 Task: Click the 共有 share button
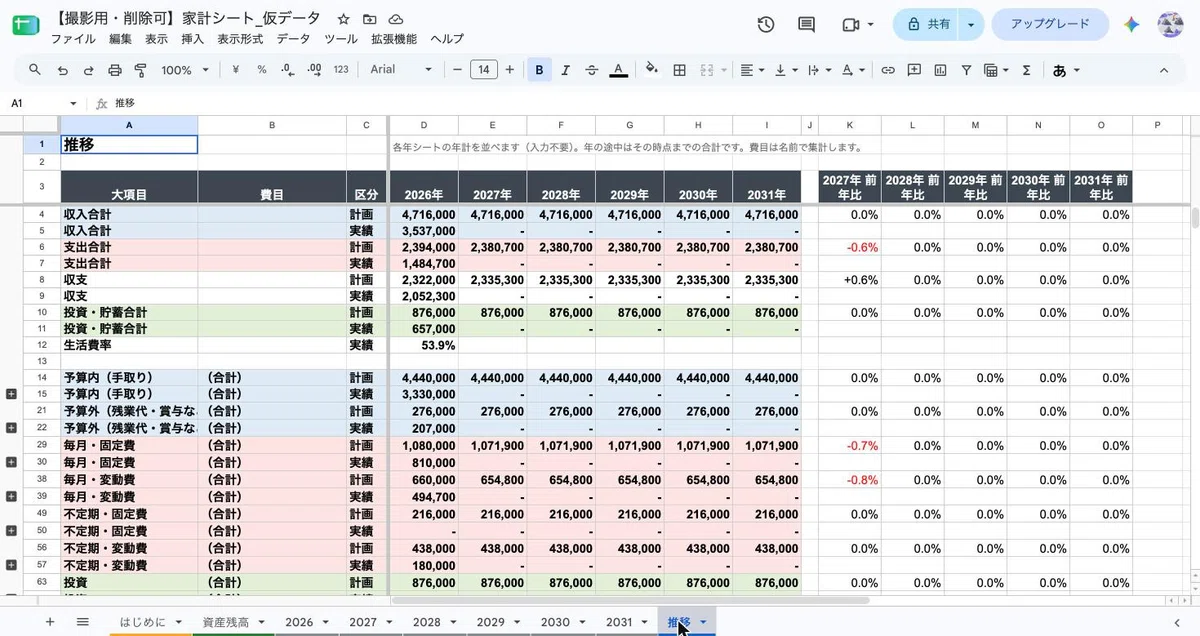click(926, 24)
